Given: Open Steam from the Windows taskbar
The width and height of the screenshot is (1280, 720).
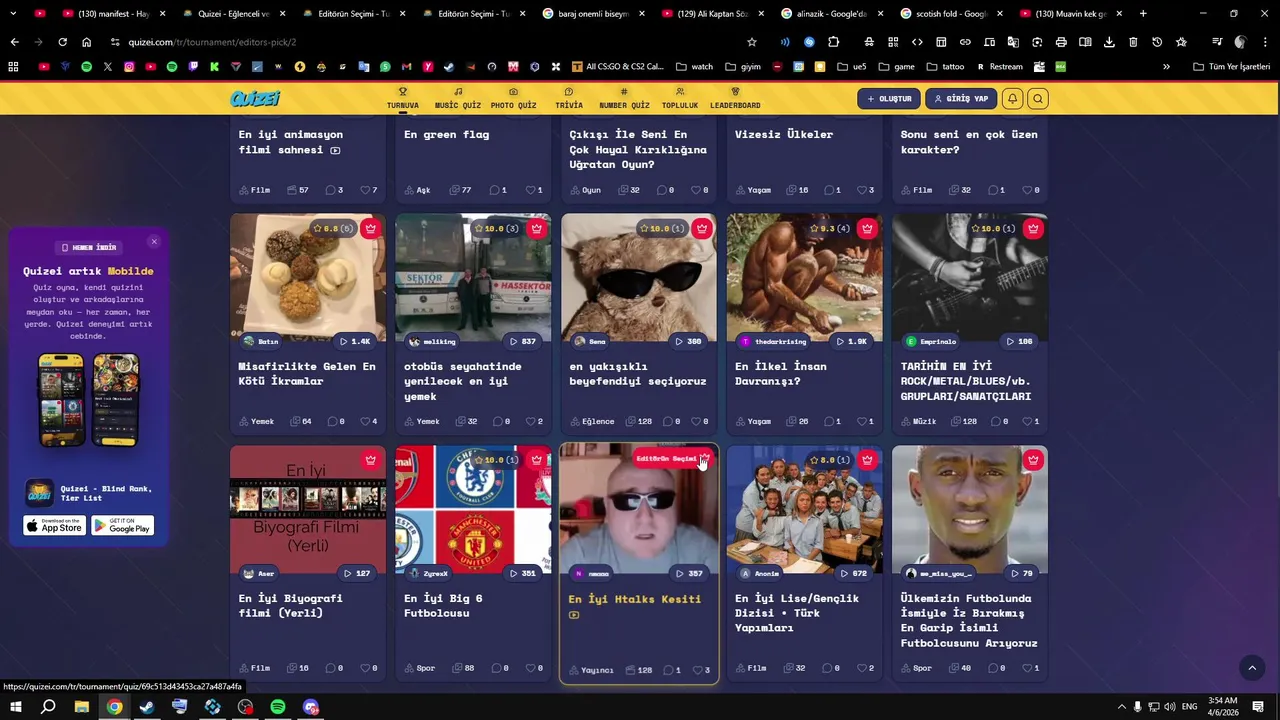Looking at the screenshot, I should [x=147, y=707].
